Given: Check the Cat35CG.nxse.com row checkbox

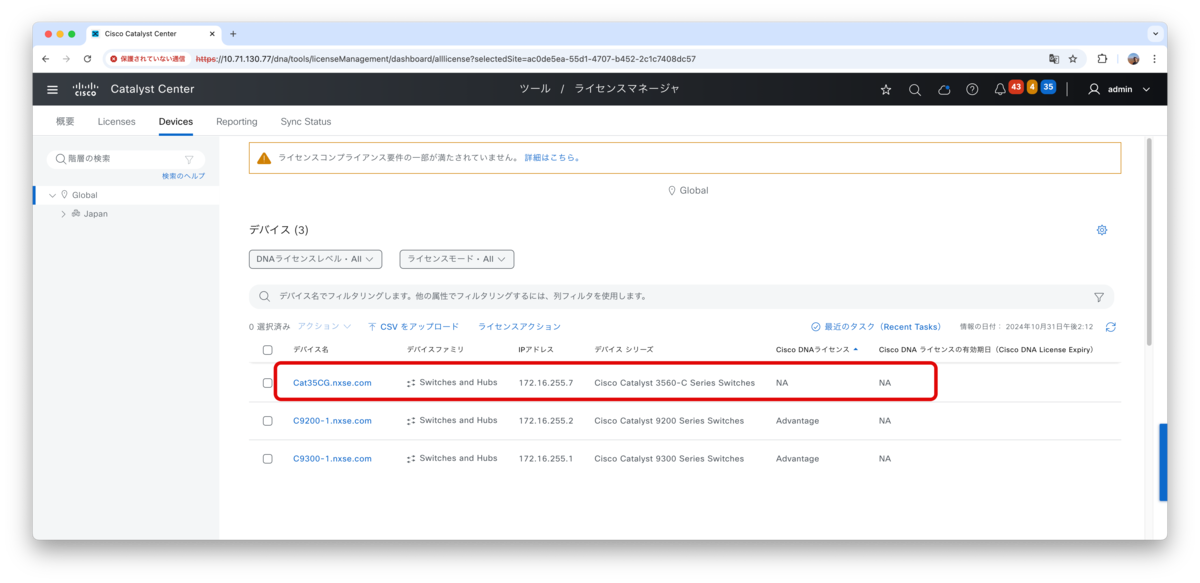Looking at the screenshot, I should pyautogui.click(x=267, y=383).
